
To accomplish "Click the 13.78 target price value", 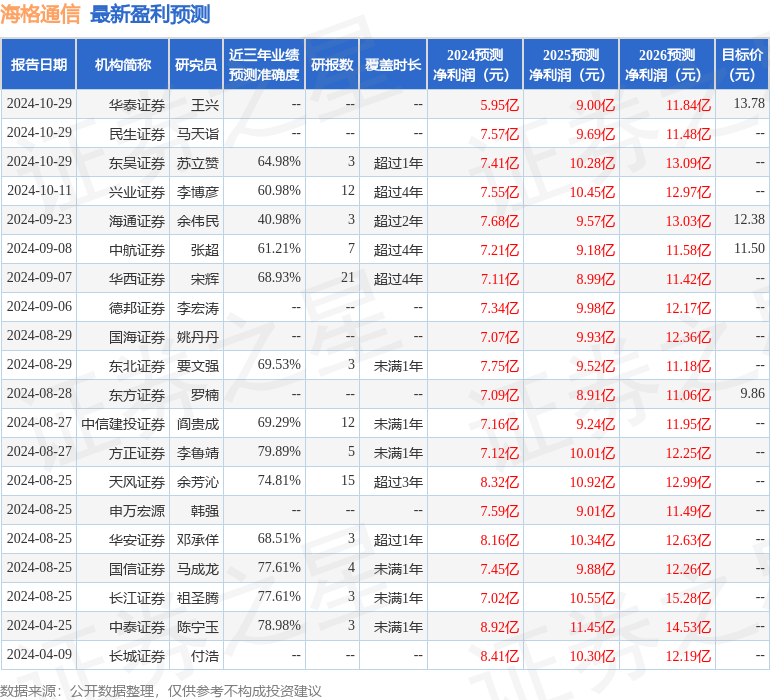I will (x=749, y=103).
